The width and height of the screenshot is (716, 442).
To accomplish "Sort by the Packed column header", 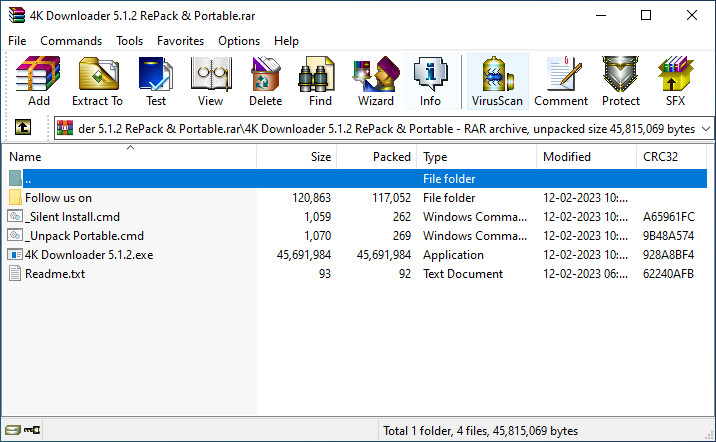I will [377, 157].
